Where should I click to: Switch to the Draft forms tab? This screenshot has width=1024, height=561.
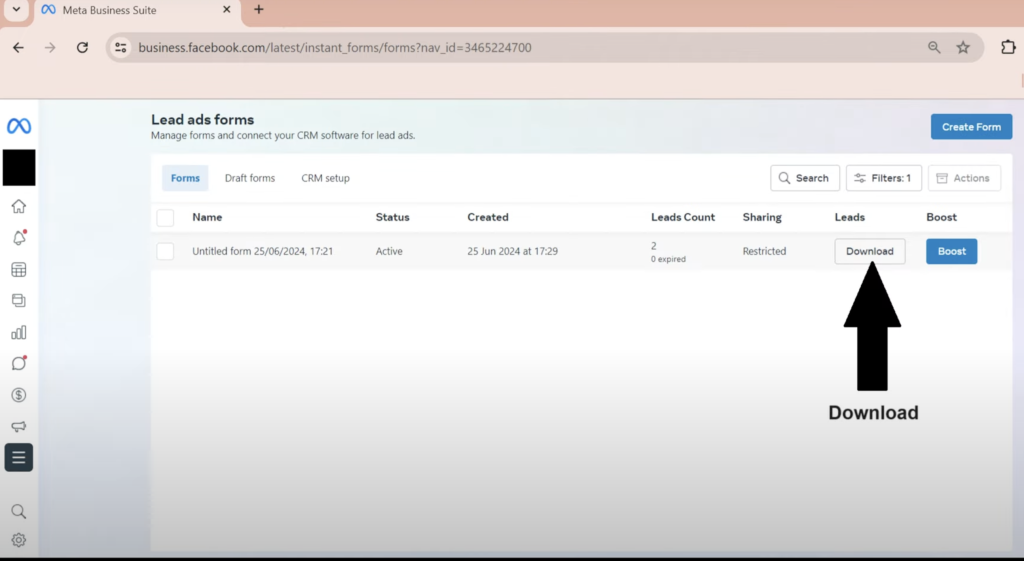(249, 178)
